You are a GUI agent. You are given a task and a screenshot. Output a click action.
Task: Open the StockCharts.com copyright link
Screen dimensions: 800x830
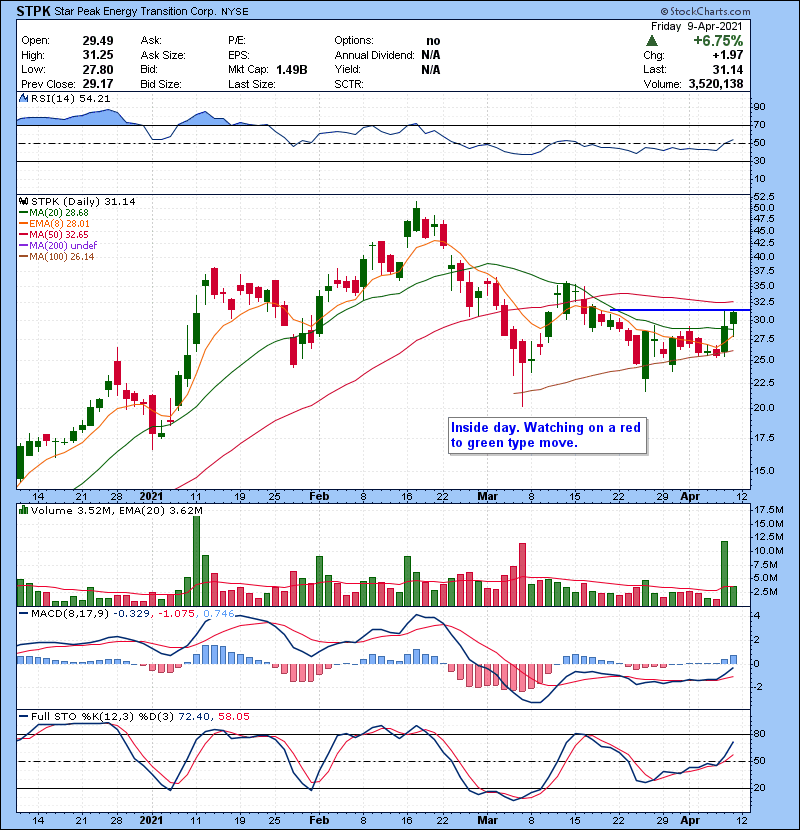pyautogui.click(x=705, y=11)
